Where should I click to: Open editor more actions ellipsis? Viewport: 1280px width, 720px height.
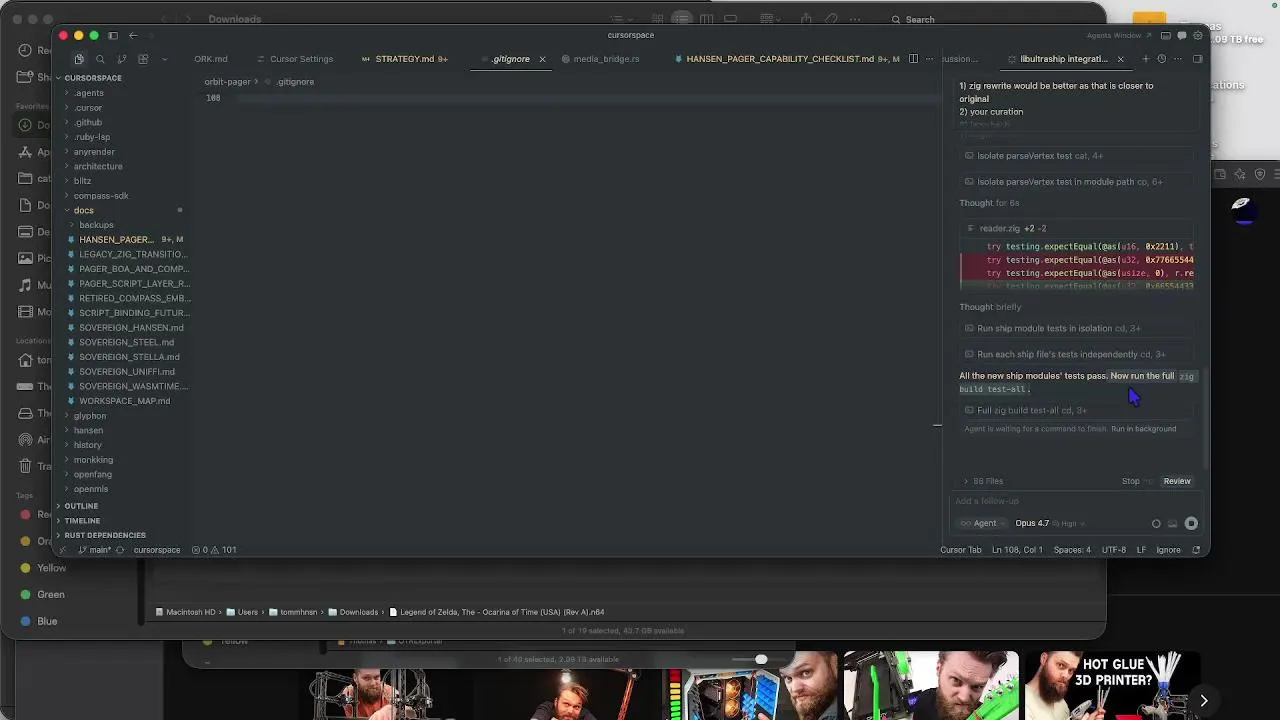point(929,59)
